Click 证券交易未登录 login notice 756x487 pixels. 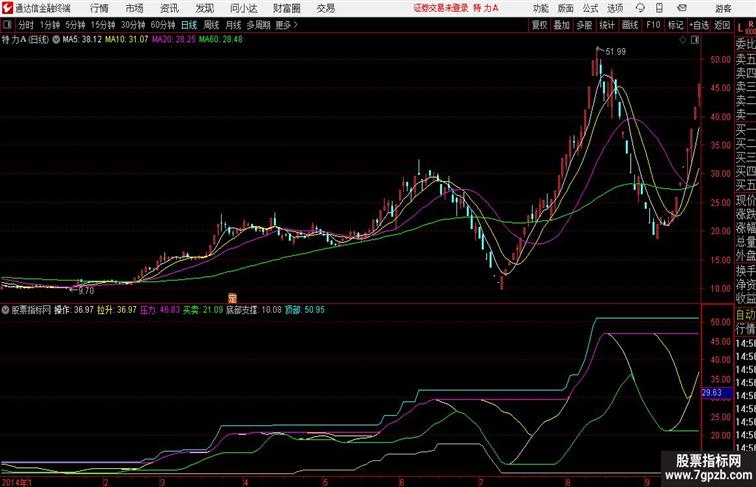441,8
